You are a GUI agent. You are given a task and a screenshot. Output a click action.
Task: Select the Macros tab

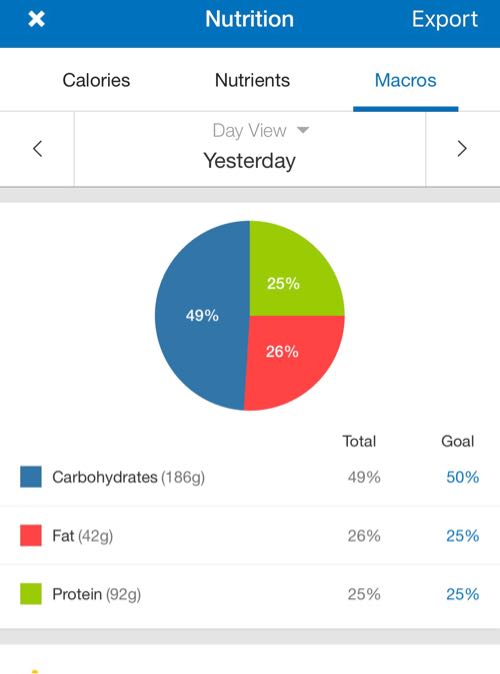pyautogui.click(x=405, y=80)
